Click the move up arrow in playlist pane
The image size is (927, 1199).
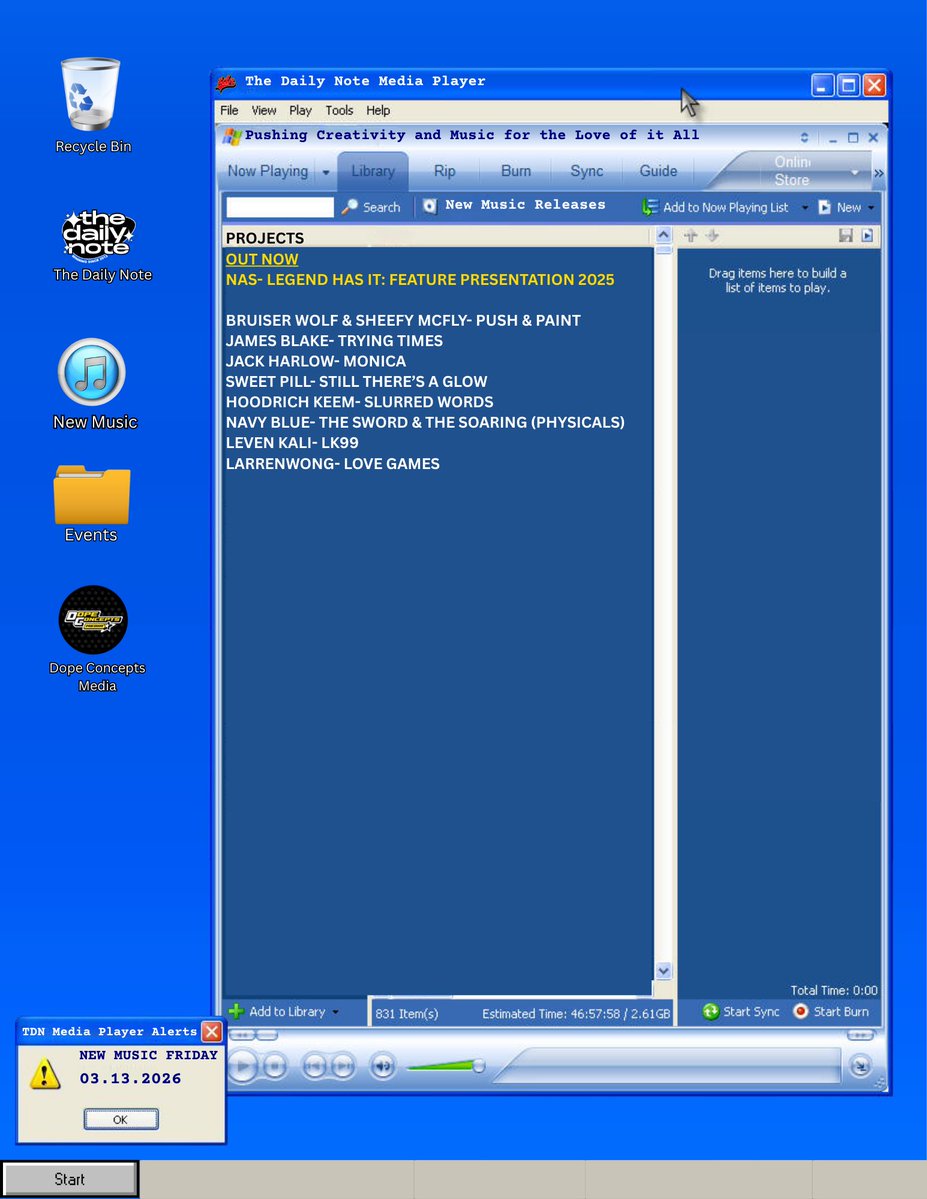point(691,236)
